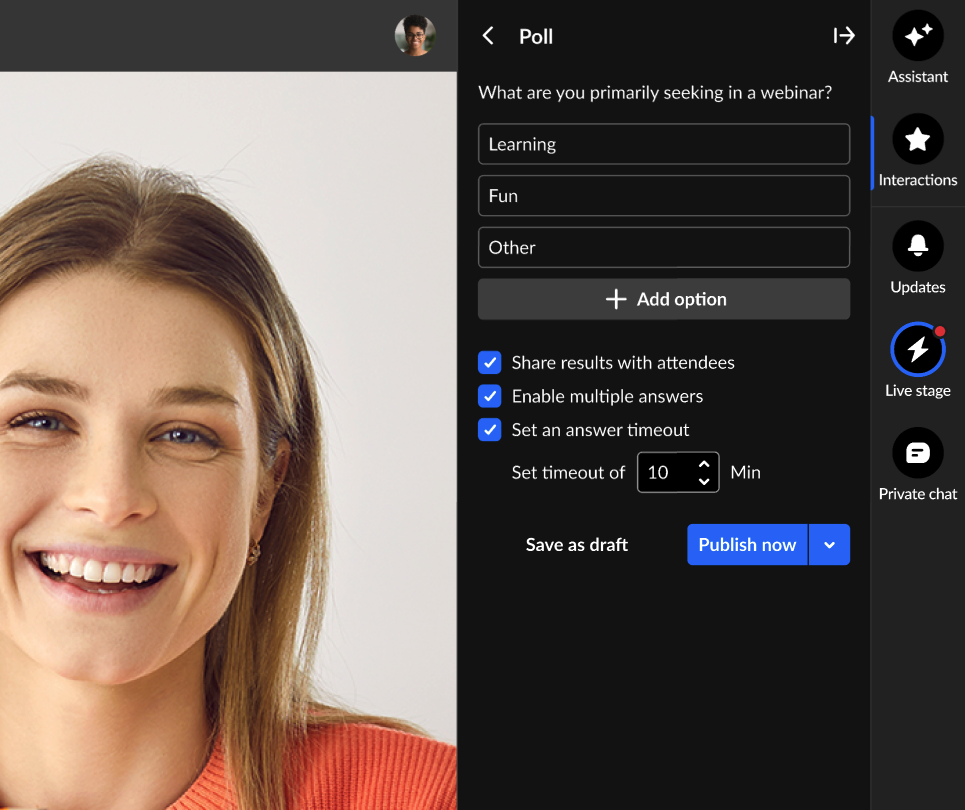Select the Other option field
This screenshot has width=965, height=810.
pyautogui.click(x=664, y=248)
